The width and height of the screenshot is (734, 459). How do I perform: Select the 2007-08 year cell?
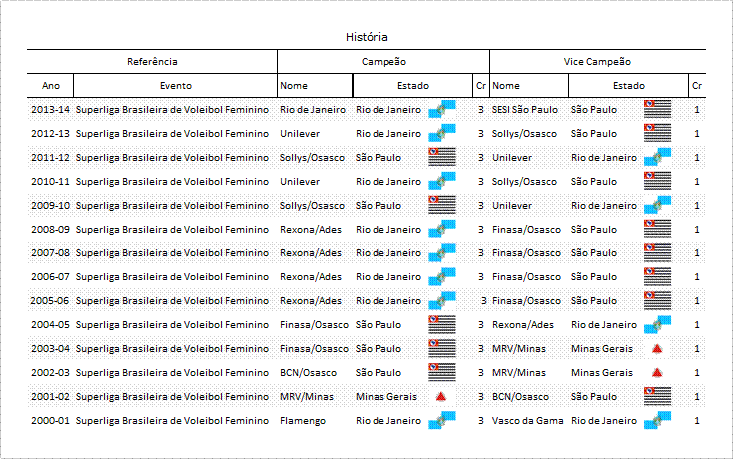pyautogui.click(x=50, y=253)
